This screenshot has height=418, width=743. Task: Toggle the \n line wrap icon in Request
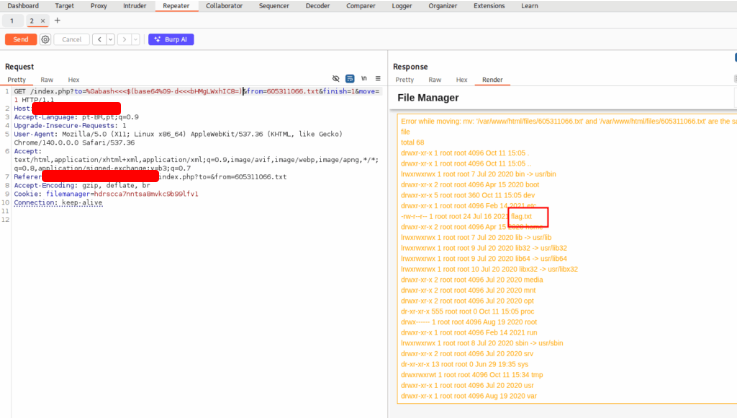click(363, 79)
